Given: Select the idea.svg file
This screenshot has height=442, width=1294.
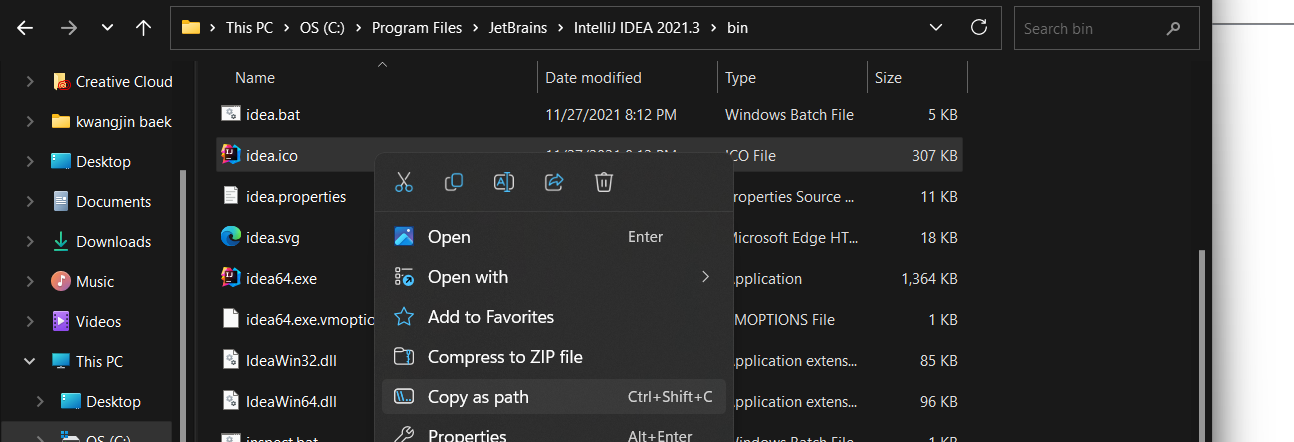Looking at the screenshot, I should [273, 237].
